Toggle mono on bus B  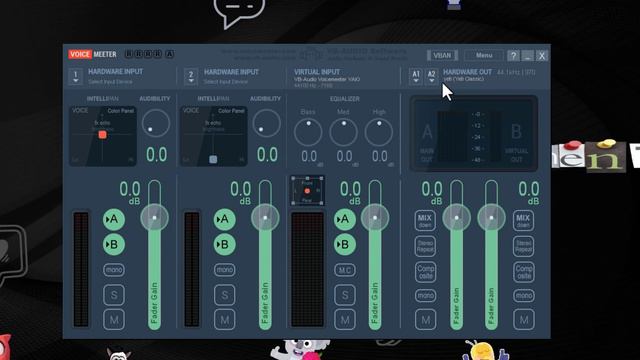[x=523, y=295]
